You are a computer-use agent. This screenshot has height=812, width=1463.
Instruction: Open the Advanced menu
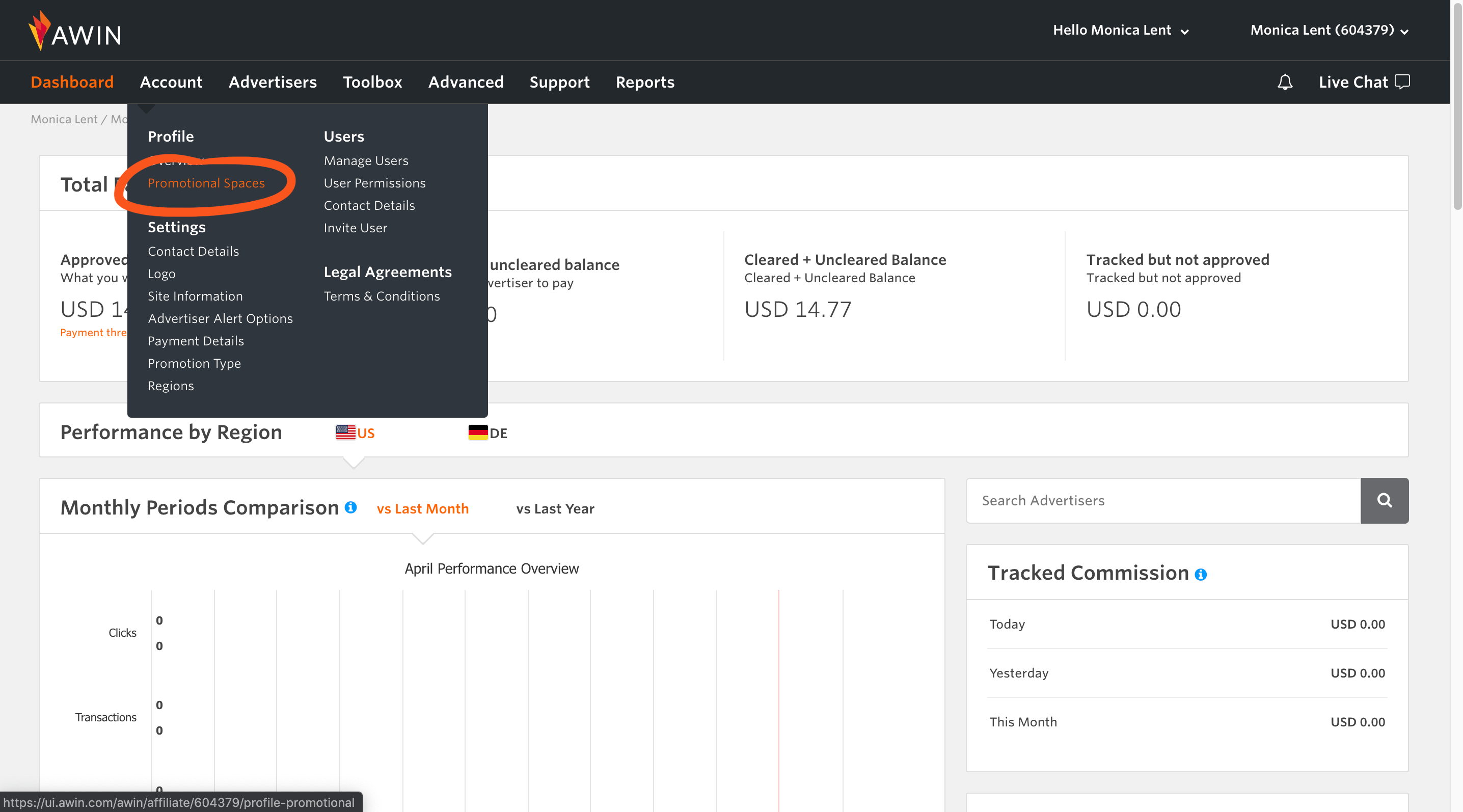pos(466,83)
